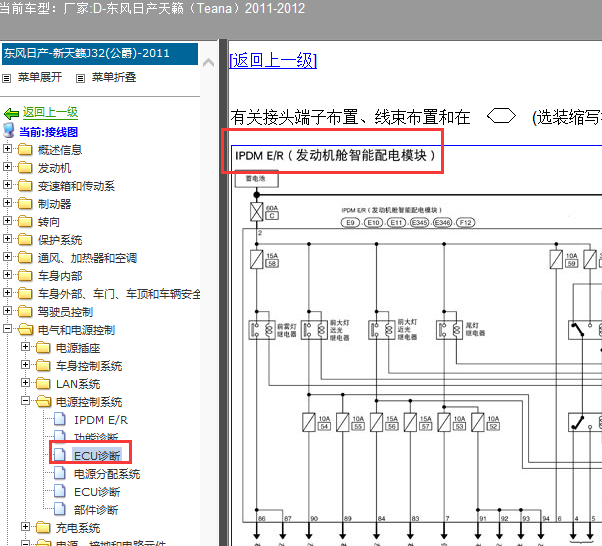
Task: Click the 返回上一级 link in left panel
Action: [x=50, y=113]
